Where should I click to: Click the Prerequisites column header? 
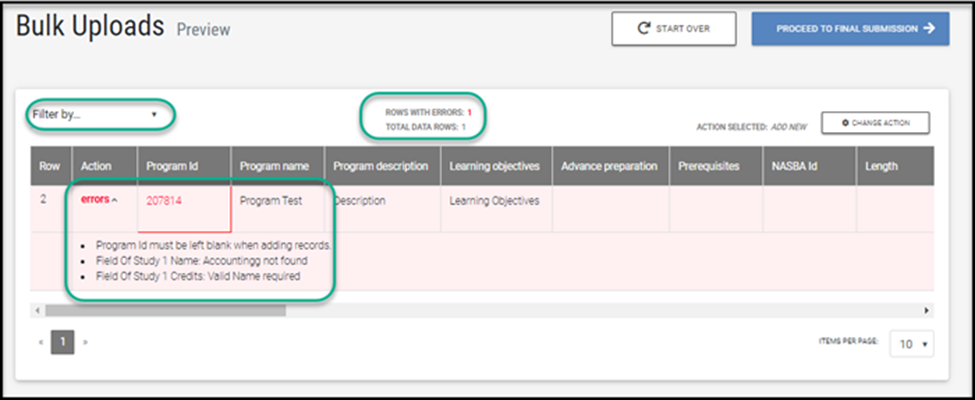[708, 166]
